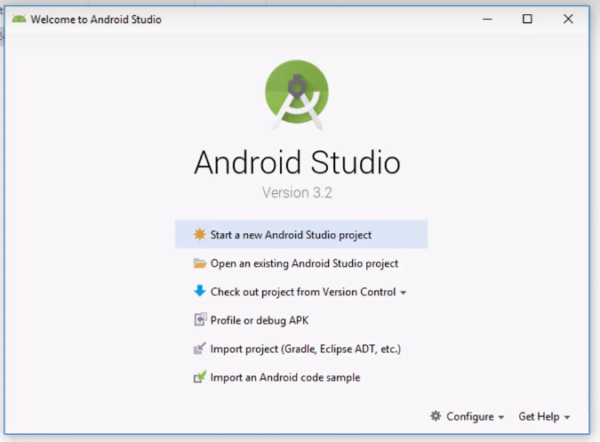Click the green Android Studio logo
This screenshot has height=442, width=600.
point(296,96)
